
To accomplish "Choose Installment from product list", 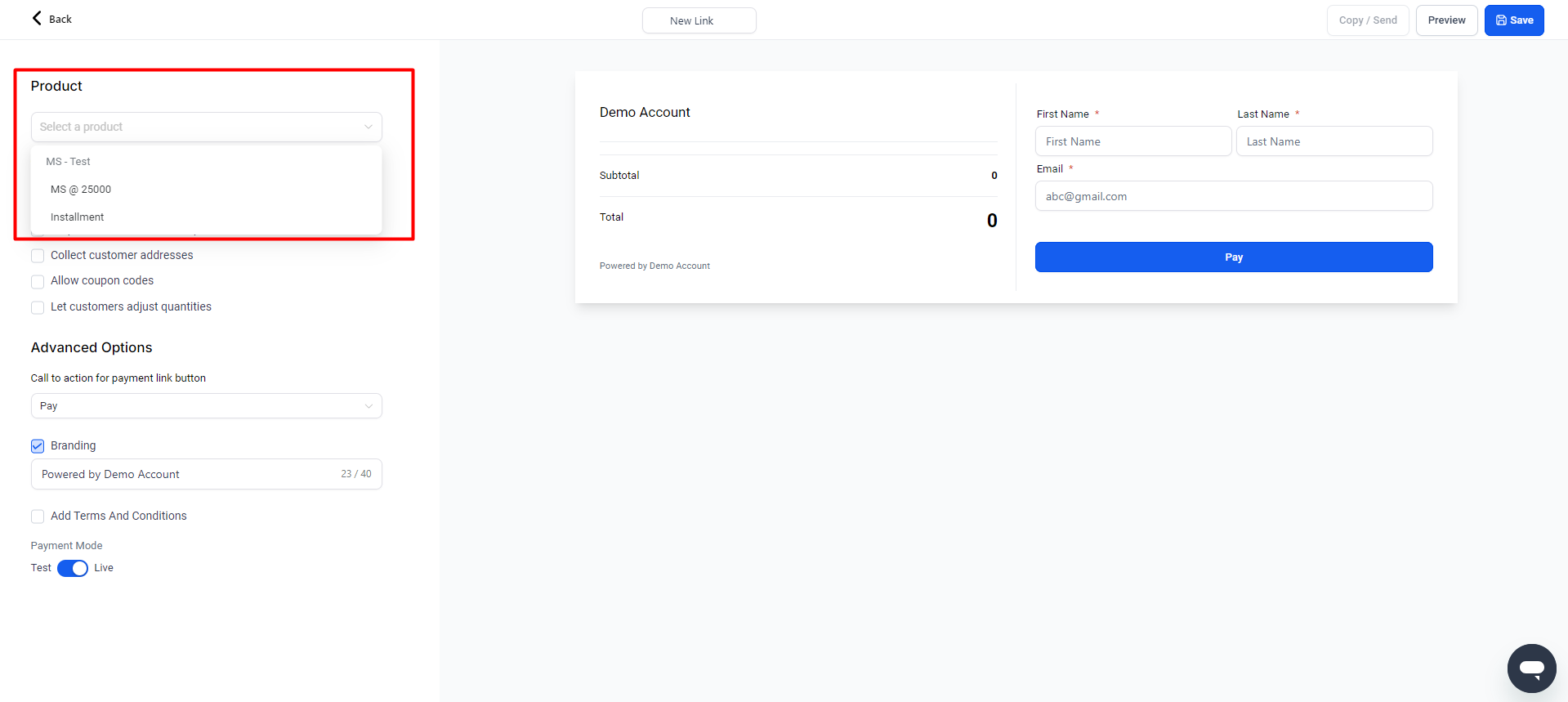I will [x=78, y=217].
